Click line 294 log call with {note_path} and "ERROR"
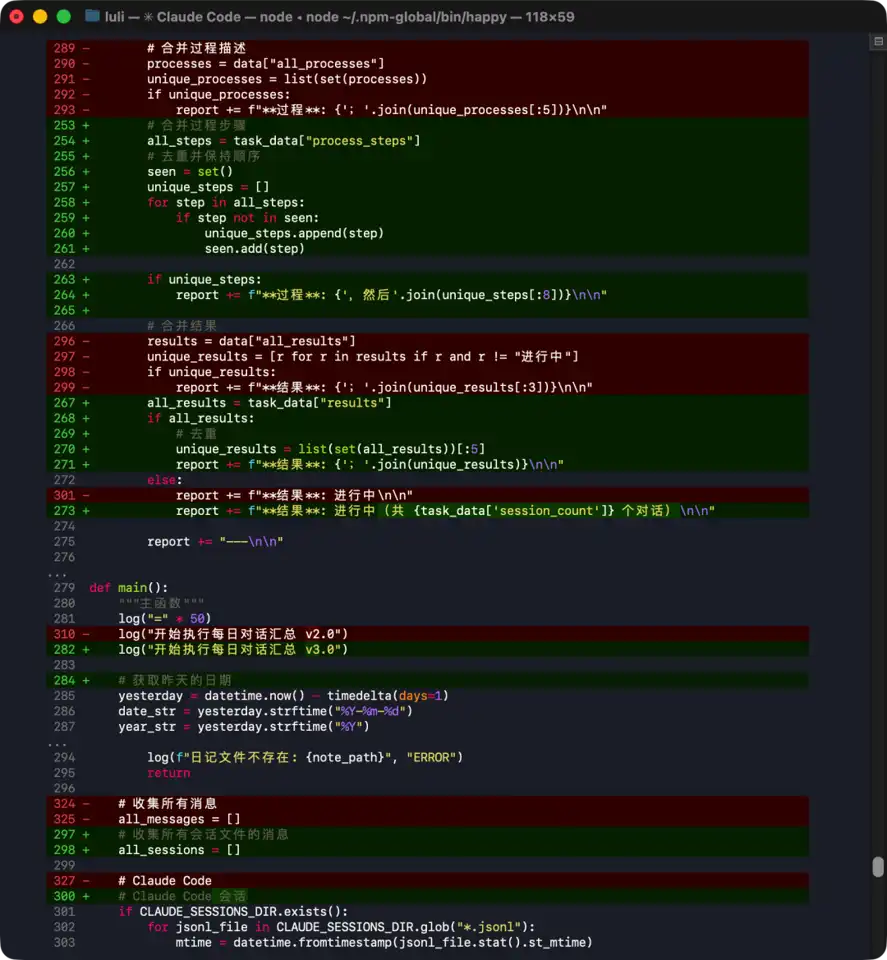This screenshot has width=887, height=960. point(305,757)
